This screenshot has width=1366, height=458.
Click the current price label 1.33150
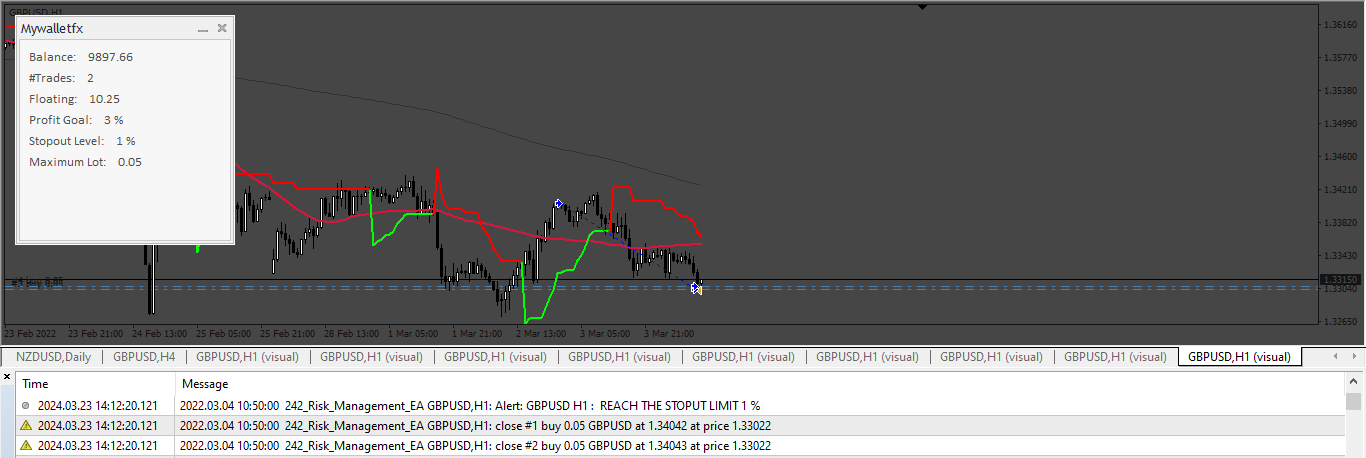coord(1339,279)
